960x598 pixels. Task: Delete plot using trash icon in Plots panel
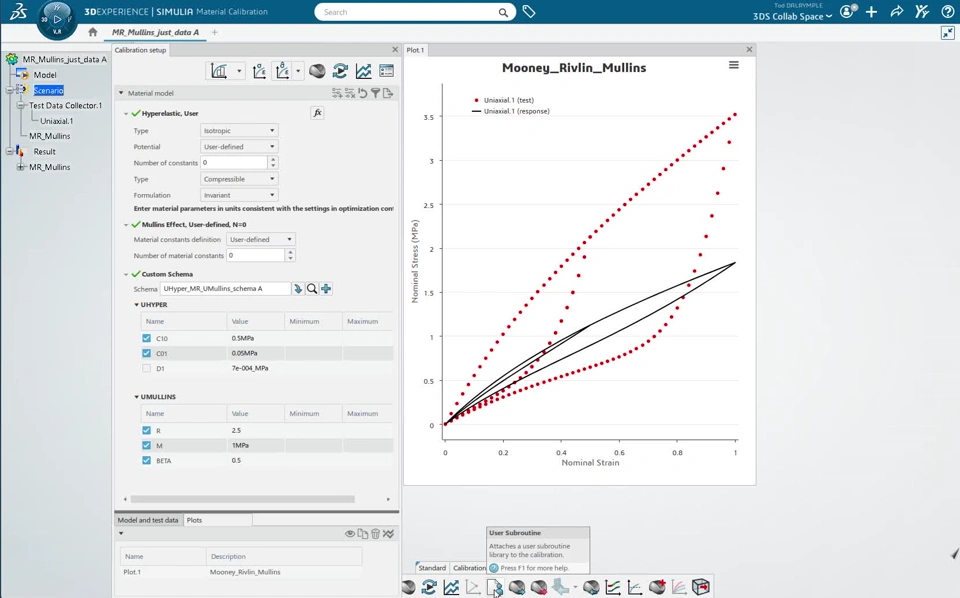coord(375,534)
